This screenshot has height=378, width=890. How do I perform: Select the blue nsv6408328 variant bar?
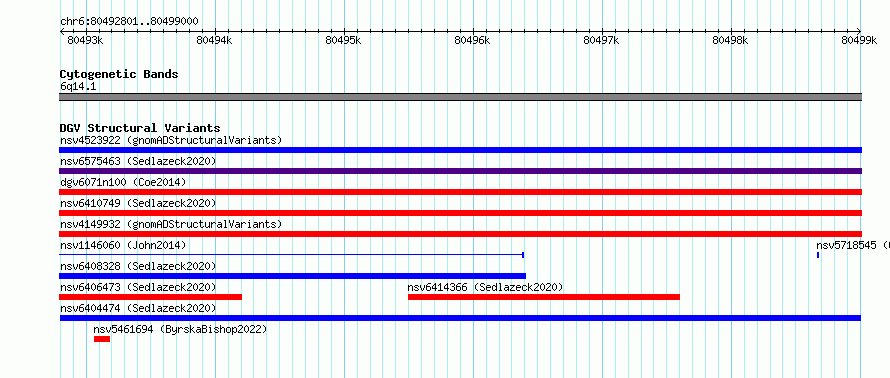point(292,276)
